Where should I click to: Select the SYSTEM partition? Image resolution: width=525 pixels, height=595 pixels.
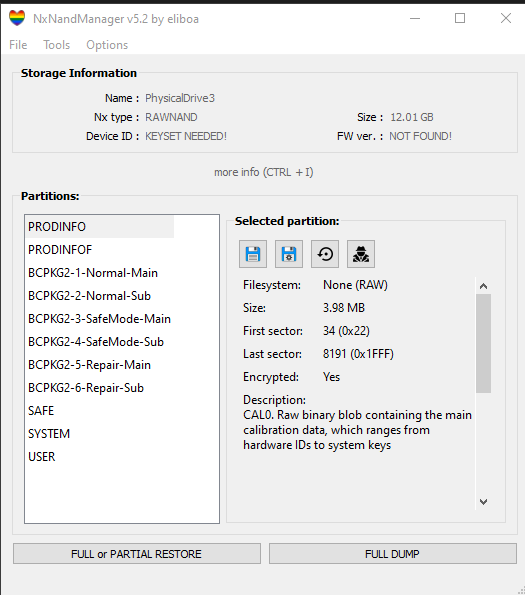pyautogui.click(x=49, y=434)
